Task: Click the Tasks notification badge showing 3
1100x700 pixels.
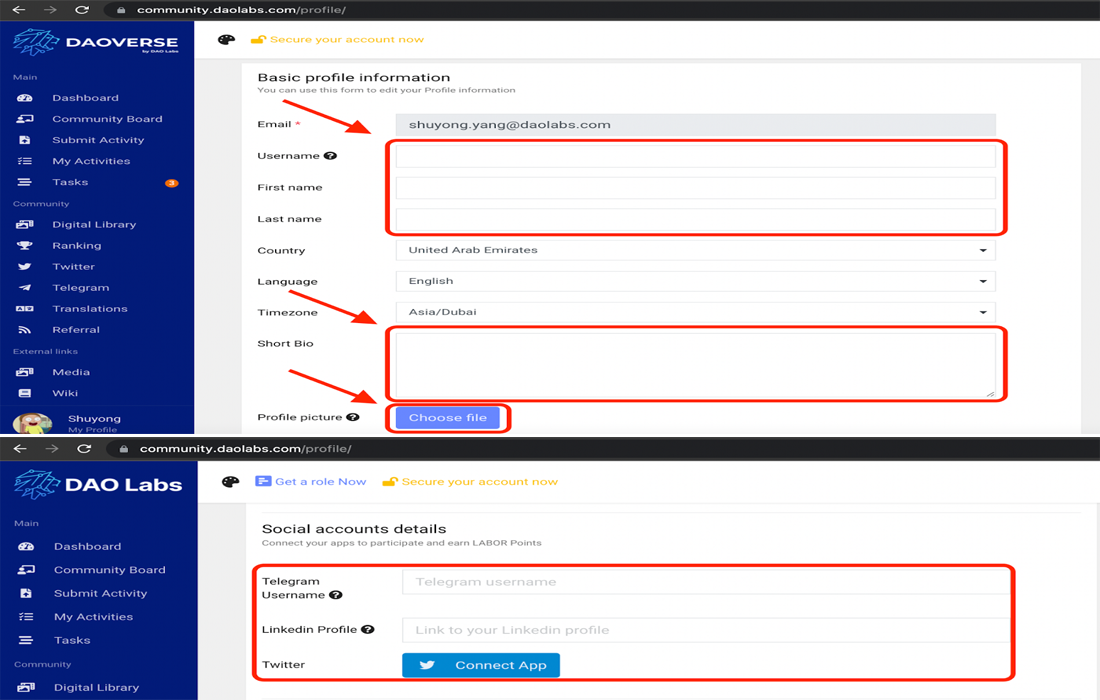Action: coord(171,183)
